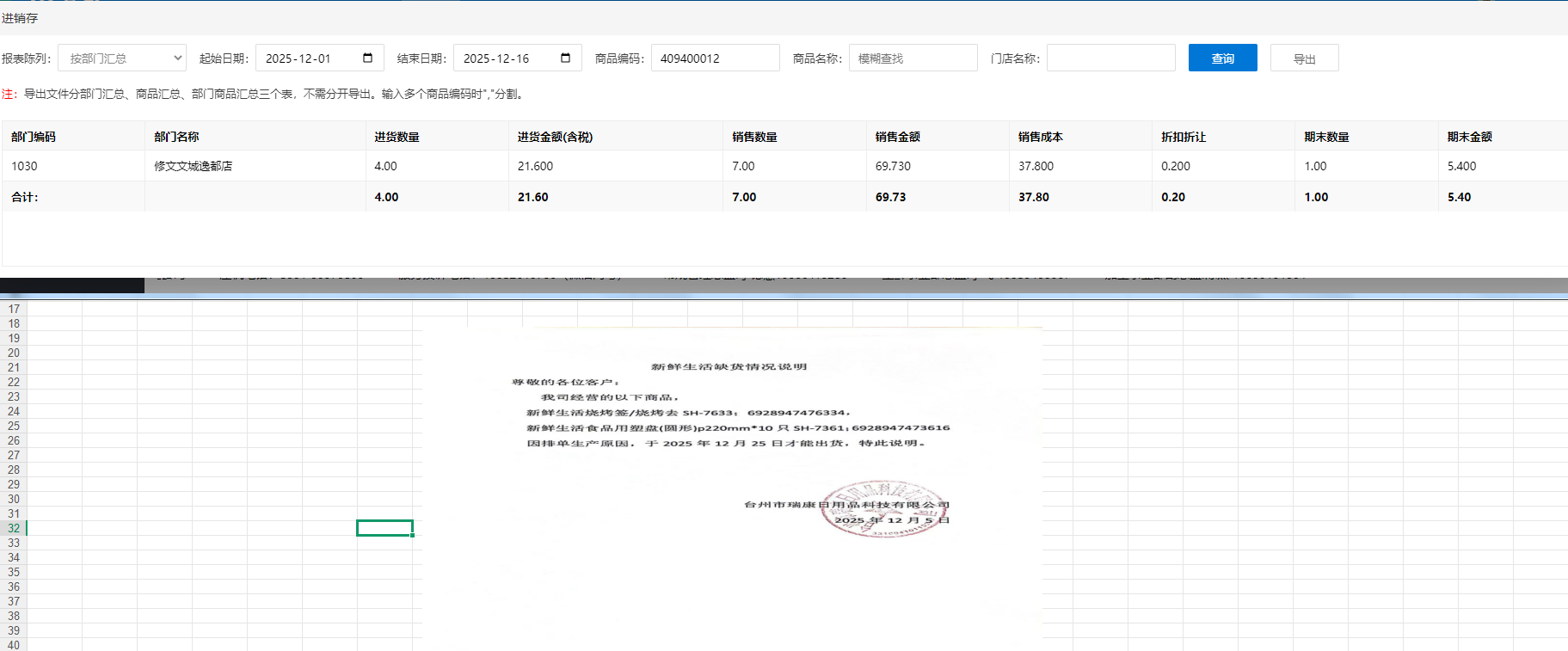
Task: Select the 修文文城逸都店 department name cell
Action: (194, 166)
